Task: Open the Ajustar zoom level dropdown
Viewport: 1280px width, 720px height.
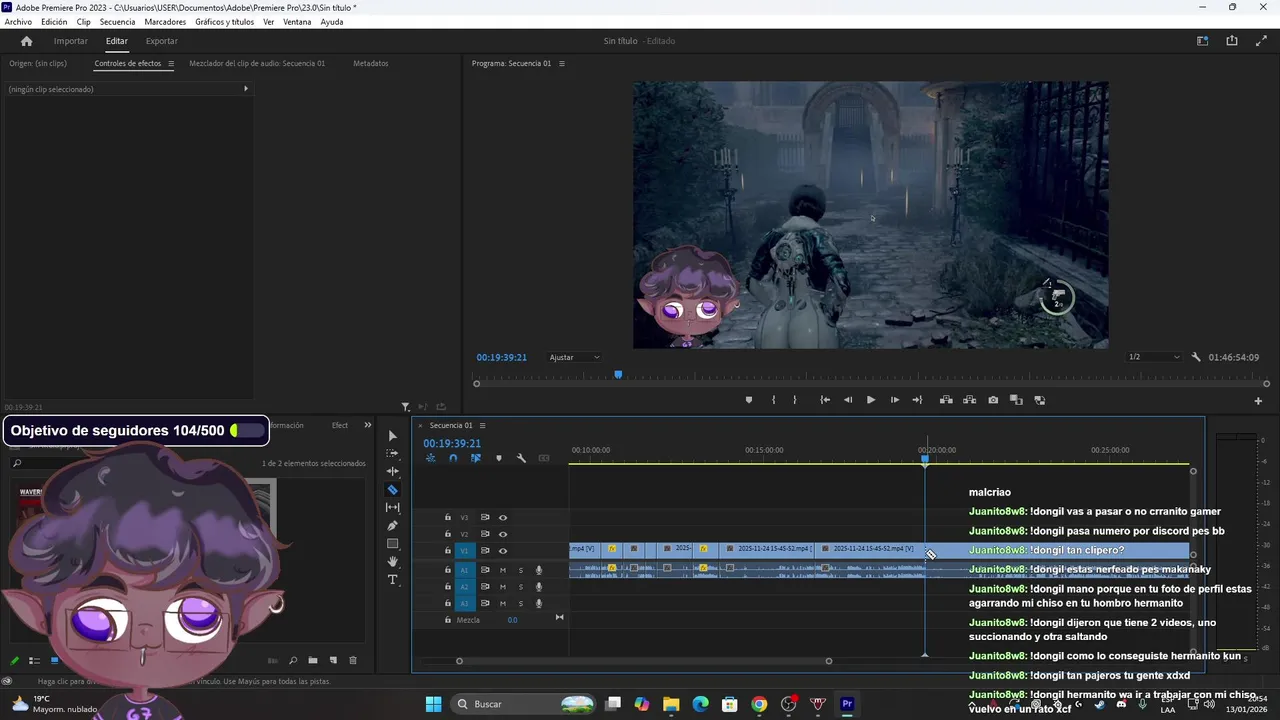Action: [575, 357]
